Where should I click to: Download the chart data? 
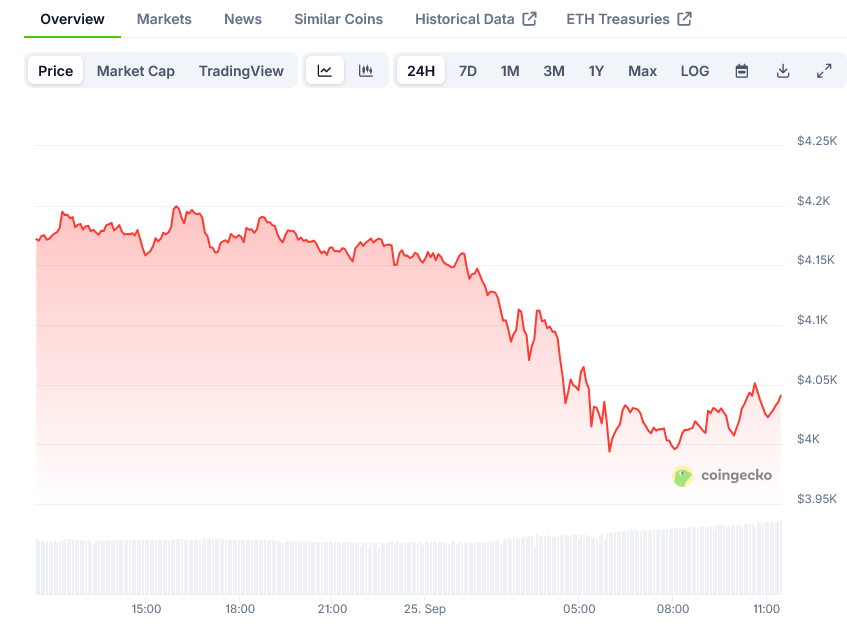pos(783,71)
